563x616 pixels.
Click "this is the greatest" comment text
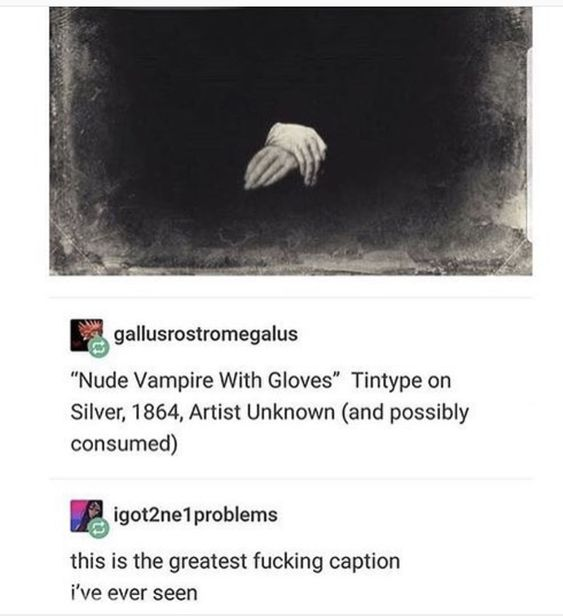[x=159, y=561]
